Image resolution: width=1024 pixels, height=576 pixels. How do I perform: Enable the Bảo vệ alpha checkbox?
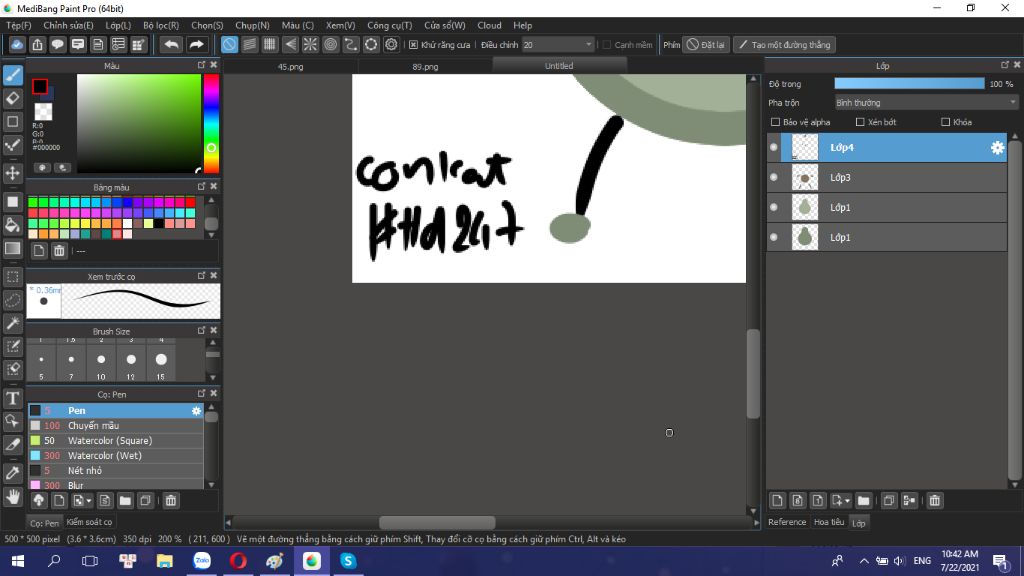click(x=776, y=122)
